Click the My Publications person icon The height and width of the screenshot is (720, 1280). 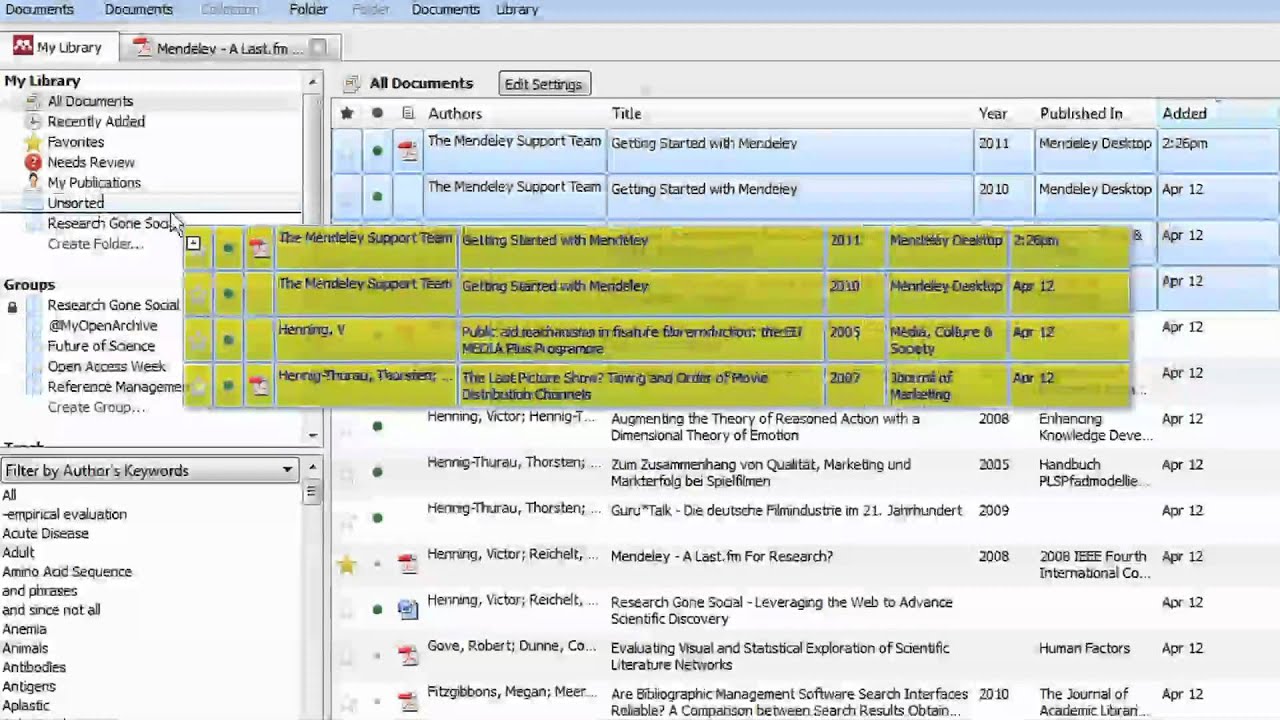point(33,182)
